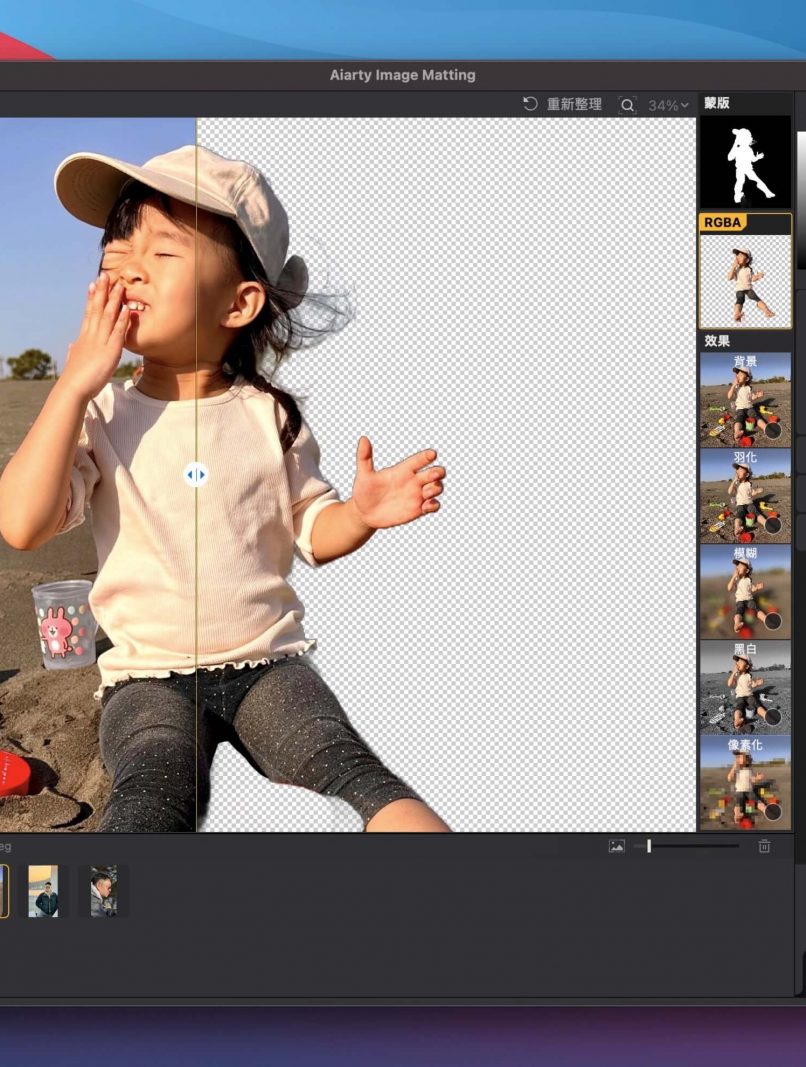The height and width of the screenshot is (1067, 806).
Task: Toggle the circle on the 羽化 effect
Action: coord(773,526)
